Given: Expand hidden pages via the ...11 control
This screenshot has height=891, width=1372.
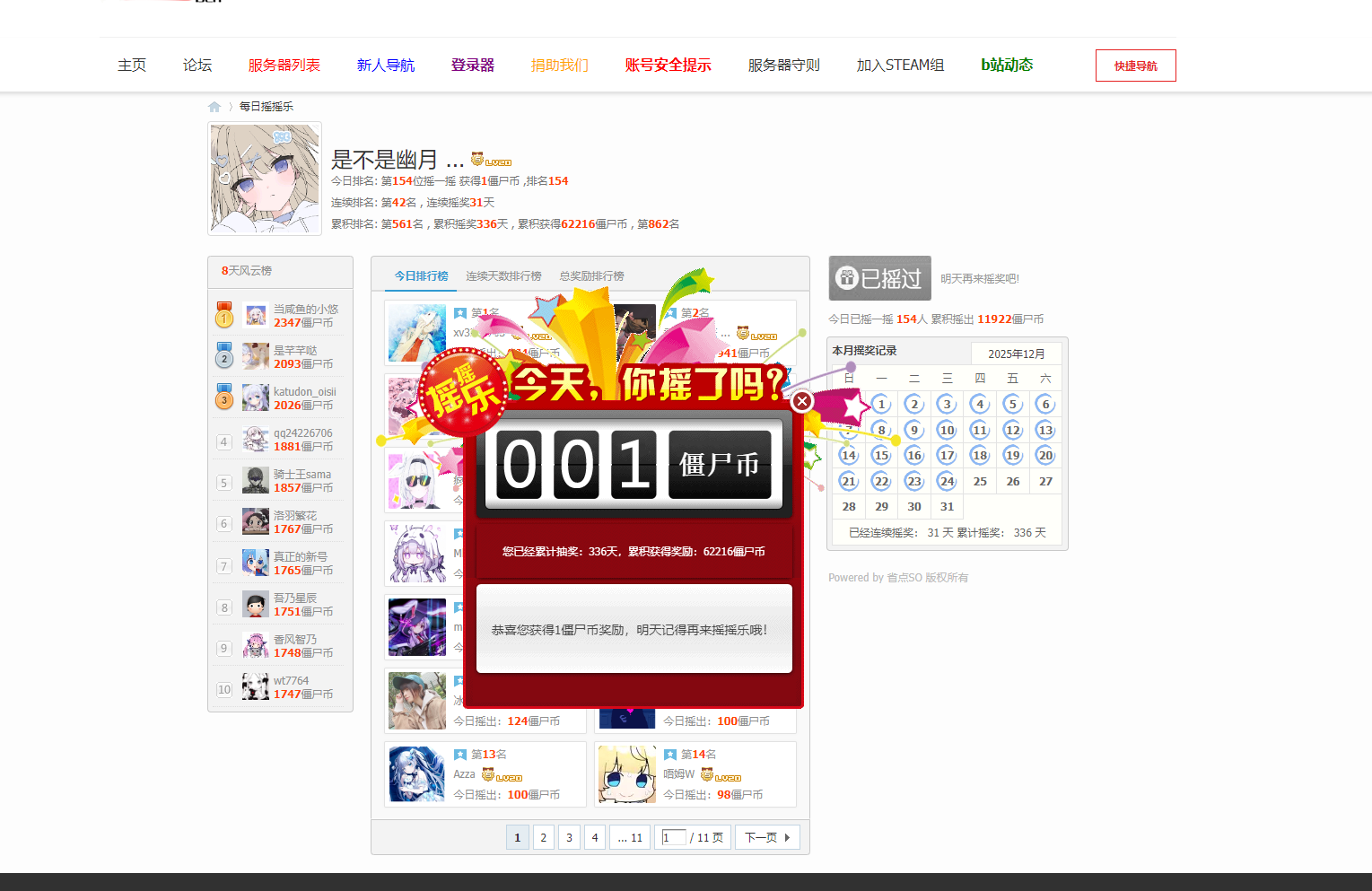Looking at the screenshot, I should [630, 837].
